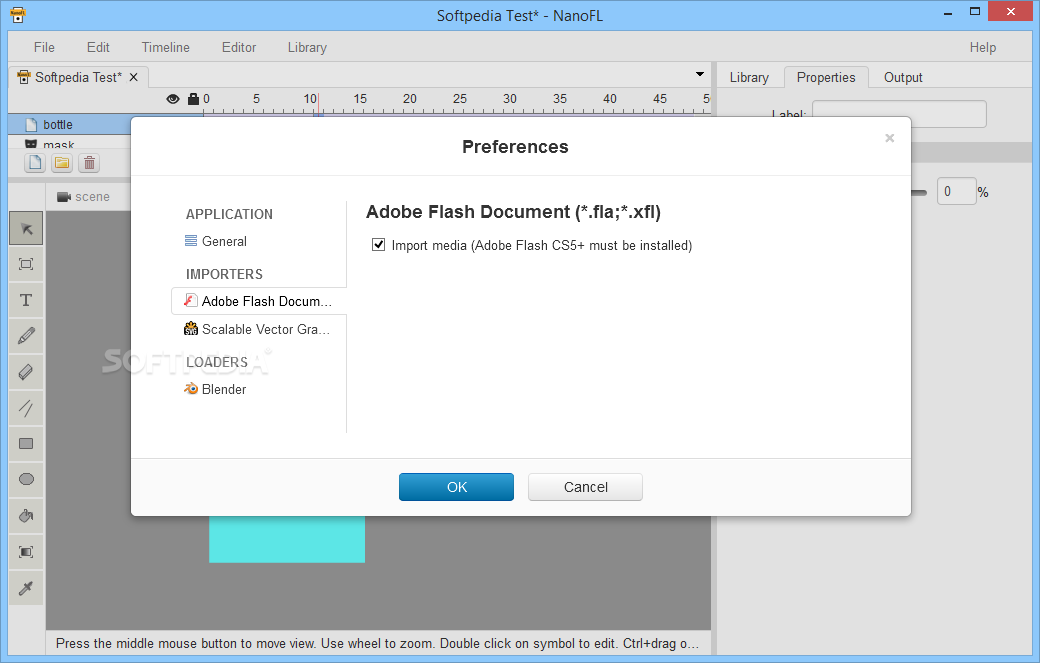Click the delete layer trash icon
The width and height of the screenshot is (1040, 663).
pyautogui.click(x=90, y=162)
